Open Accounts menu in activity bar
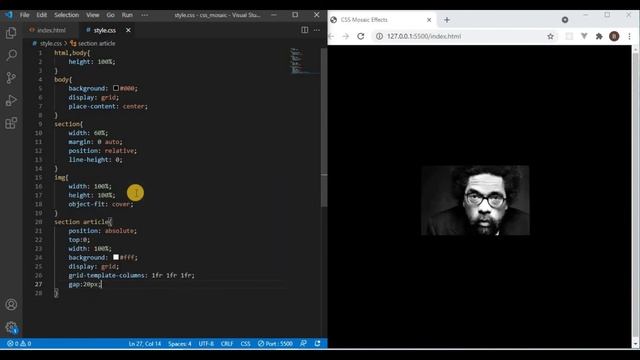 tap(11, 304)
